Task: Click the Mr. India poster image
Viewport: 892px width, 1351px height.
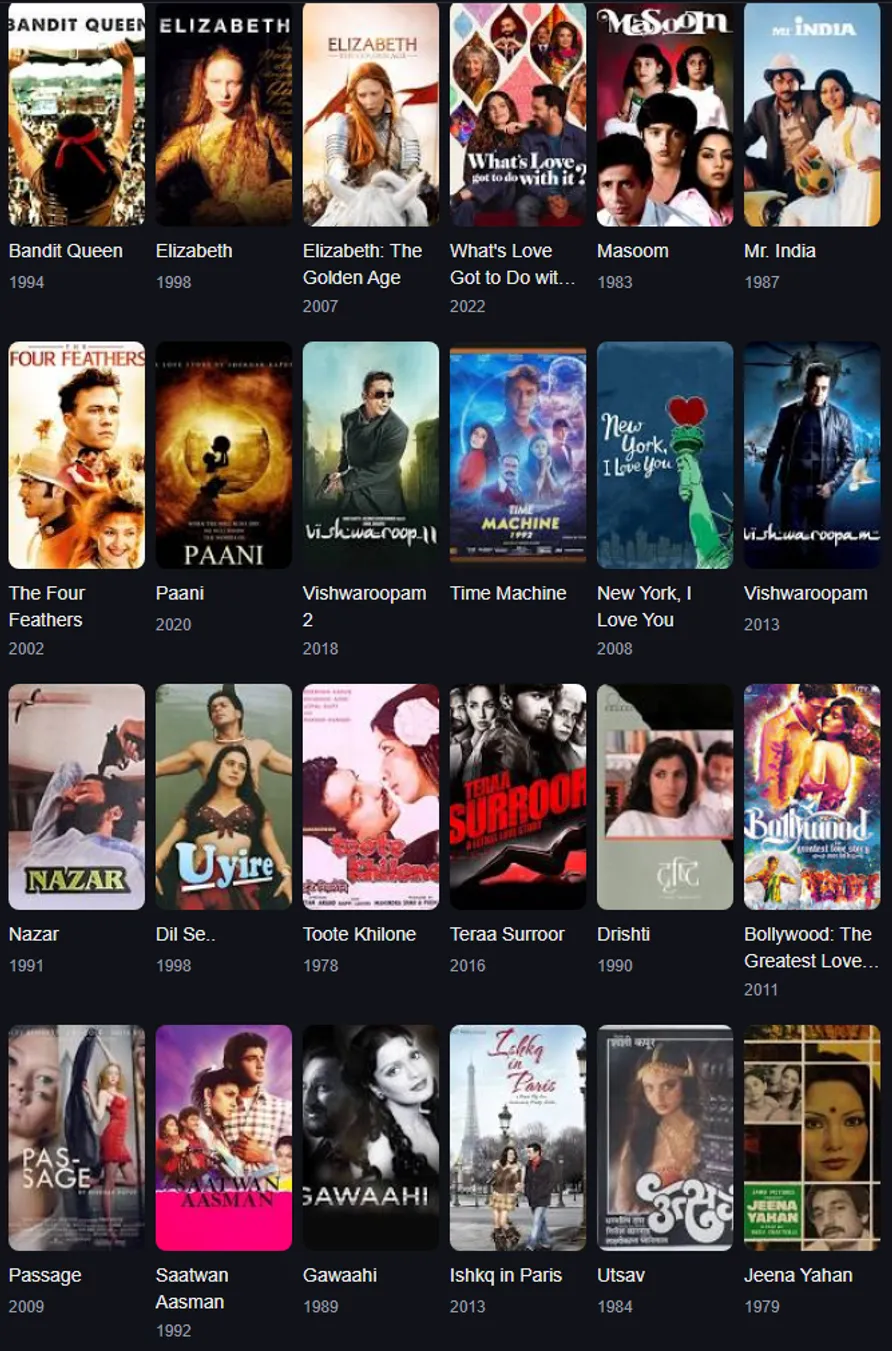Action: (812, 114)
